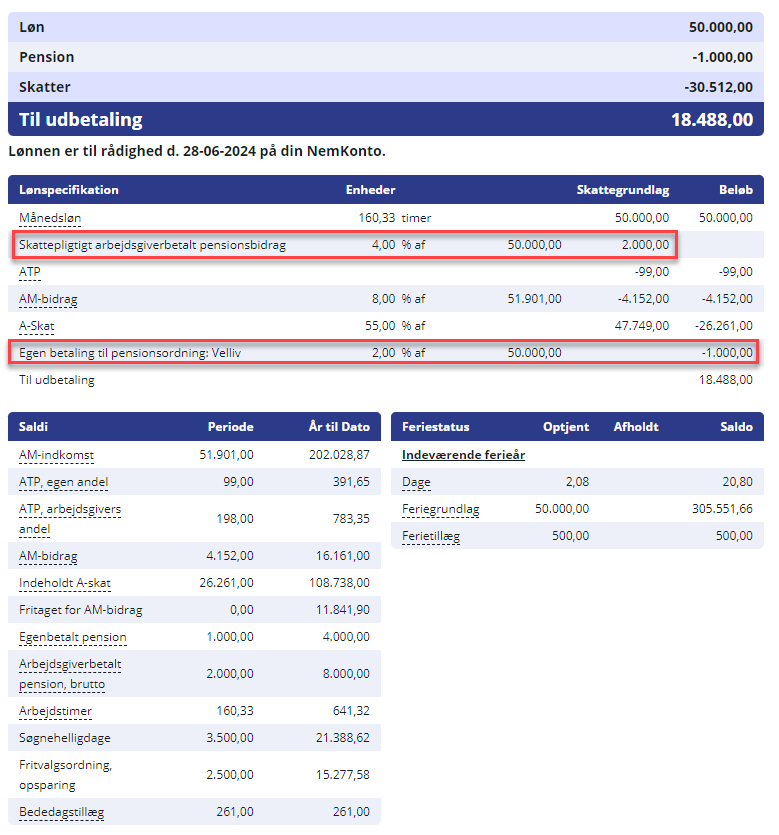Click Indeværende ferieår heading
Image resolution: width=779 pixels, height=835 pixels.
pos(463,455)
